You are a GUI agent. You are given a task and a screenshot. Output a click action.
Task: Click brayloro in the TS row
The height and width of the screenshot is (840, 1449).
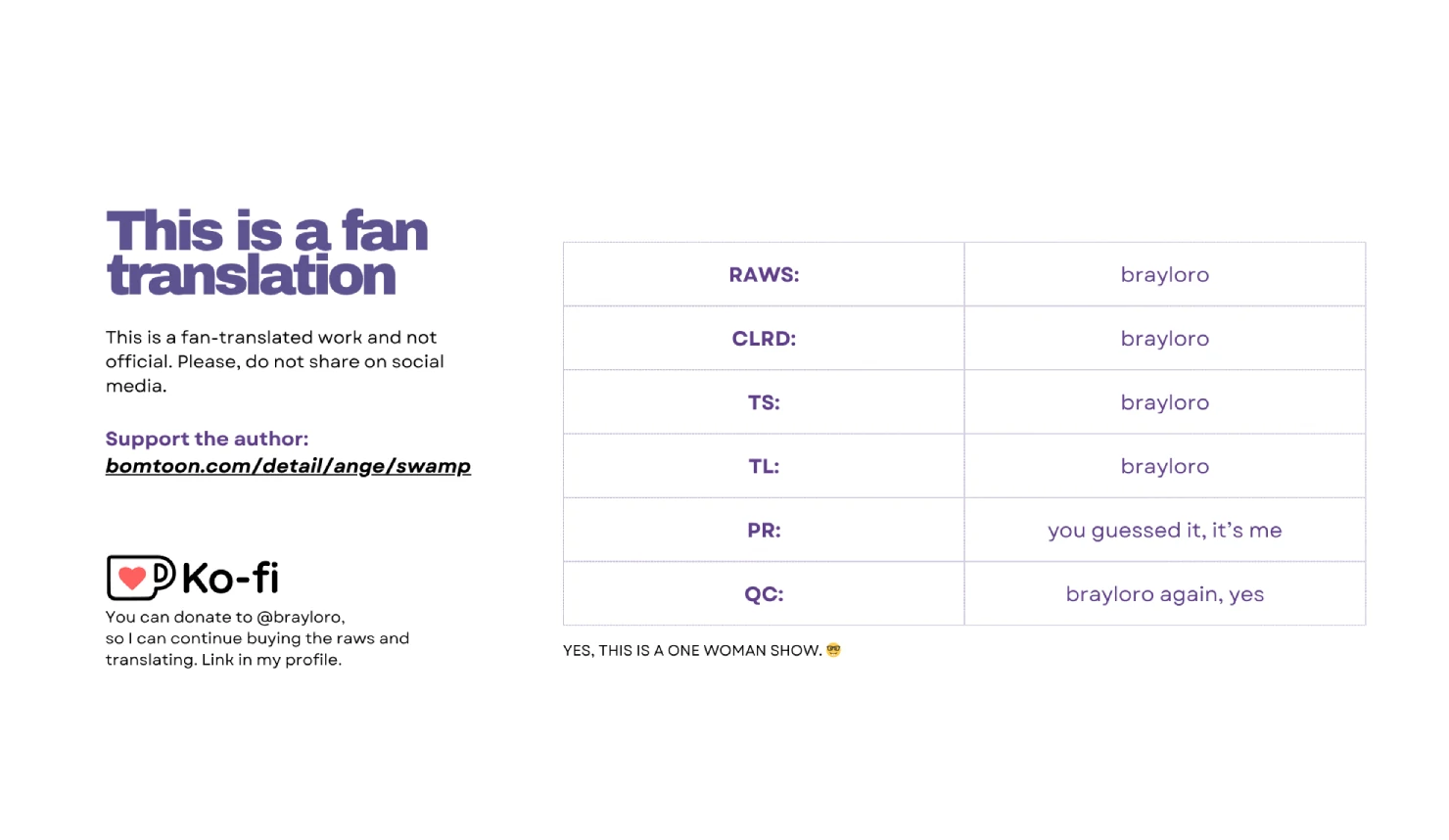[1164, 402]
